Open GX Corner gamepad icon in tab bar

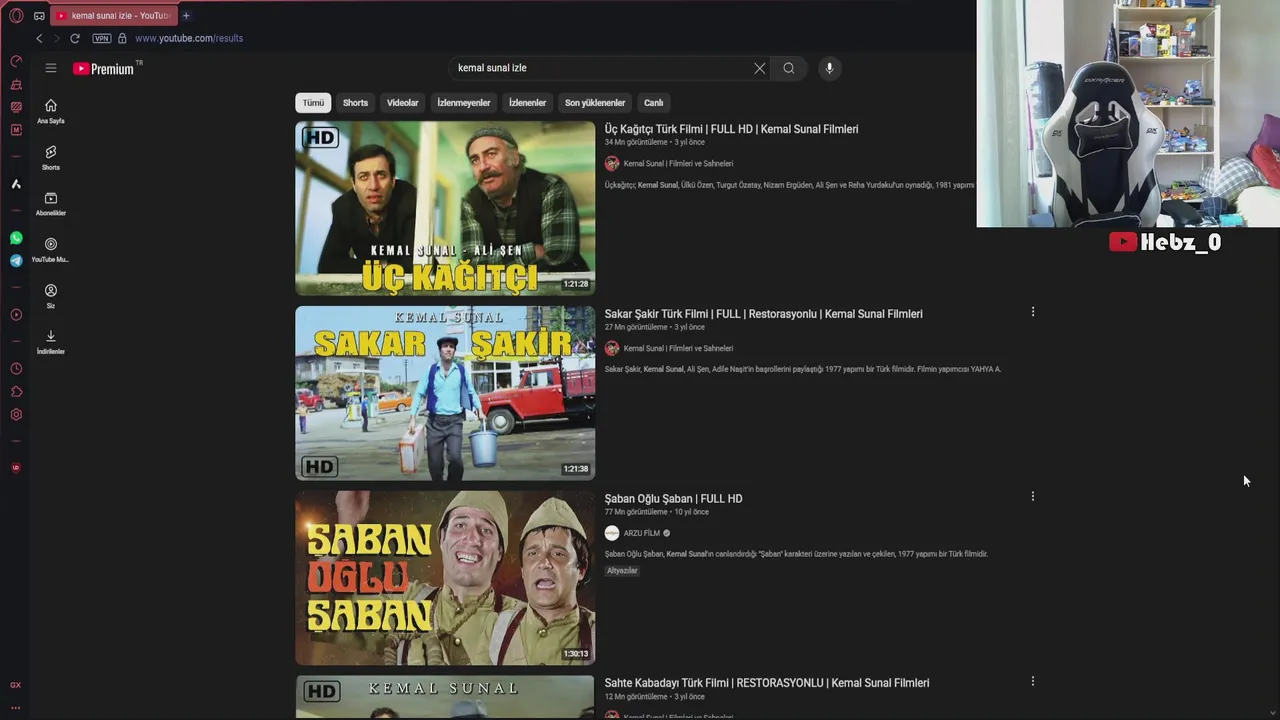point(39,16)
